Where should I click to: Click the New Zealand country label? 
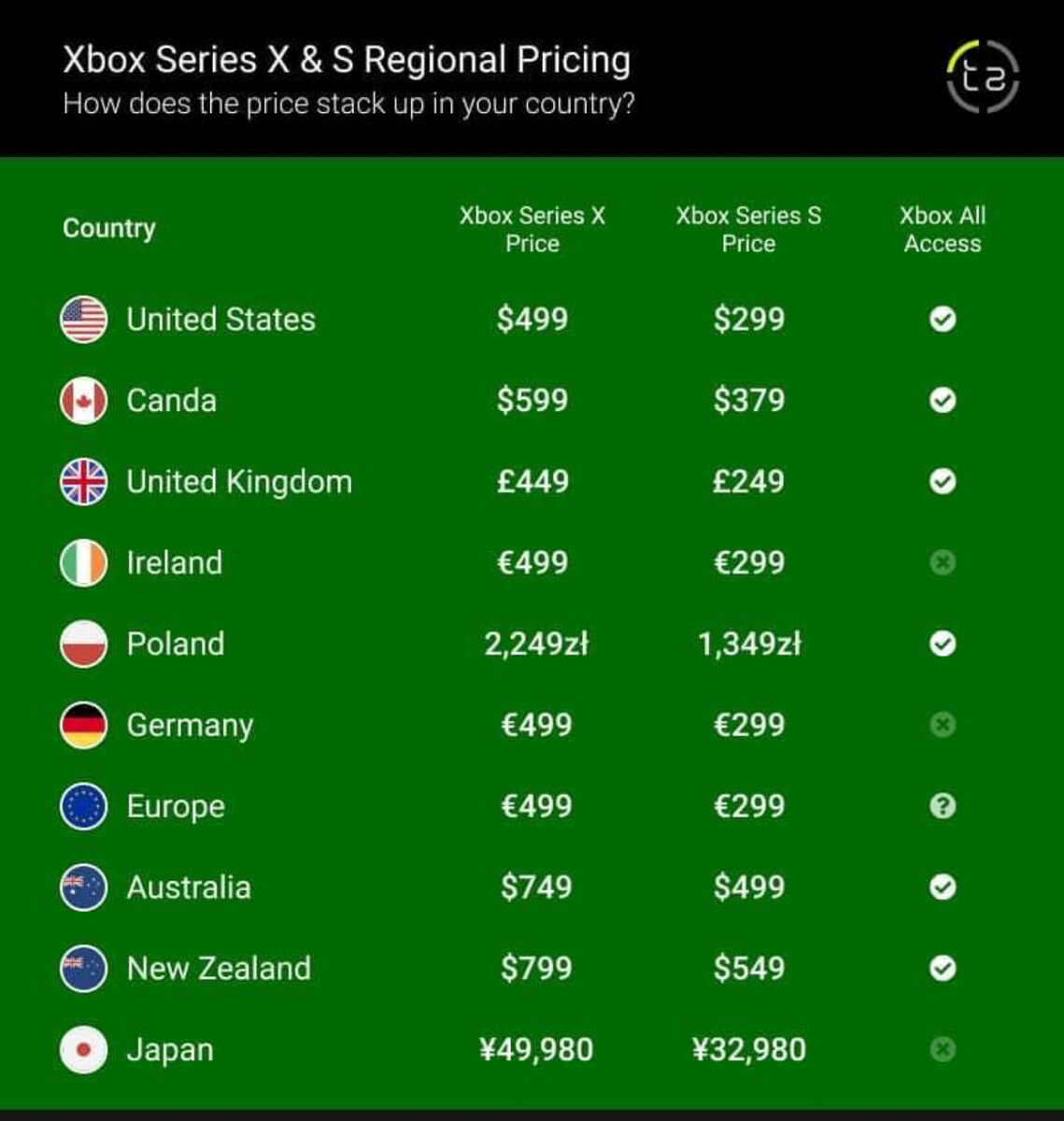point(219,969)
